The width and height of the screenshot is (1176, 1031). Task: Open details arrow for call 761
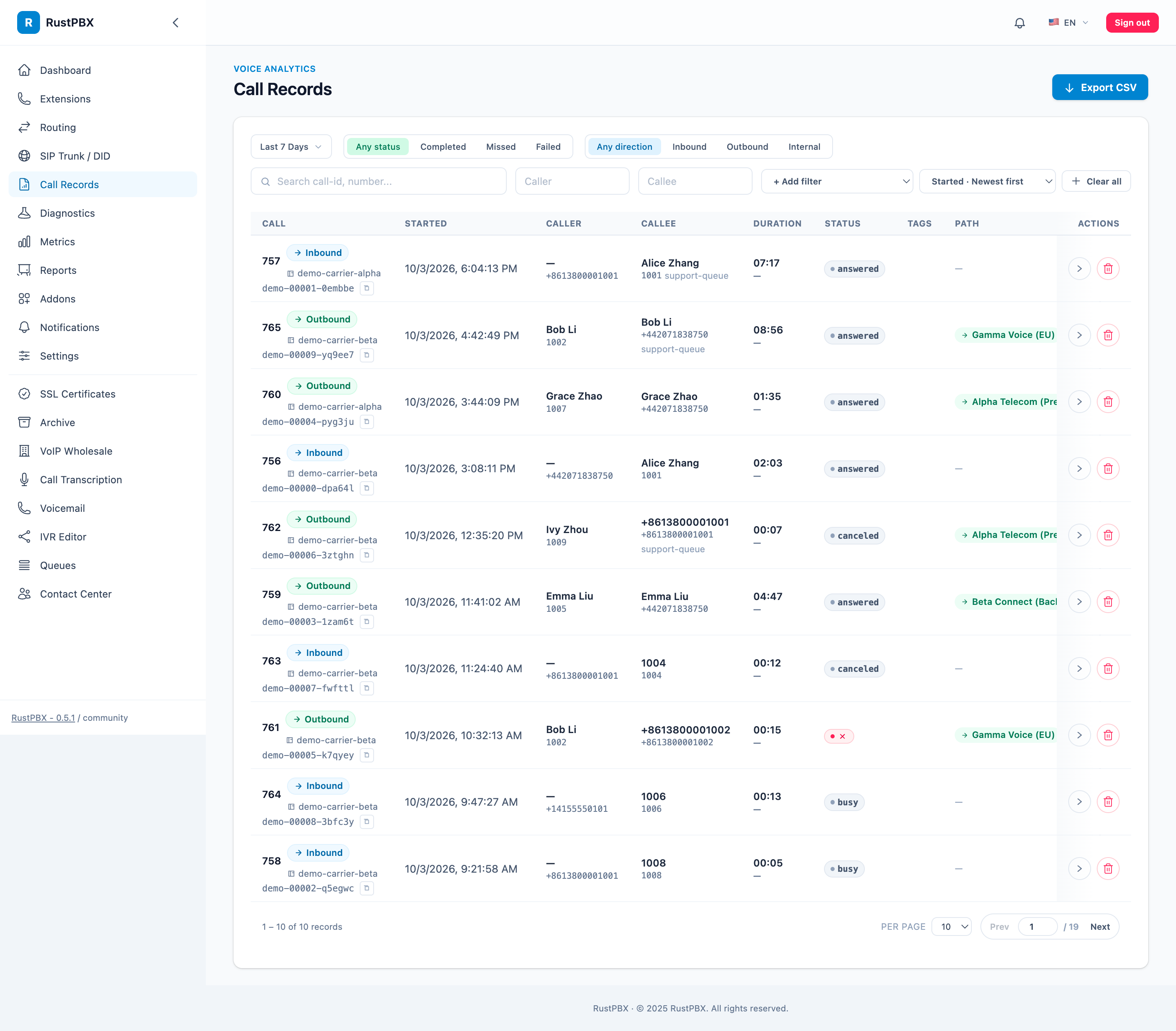pos(1079,735)
